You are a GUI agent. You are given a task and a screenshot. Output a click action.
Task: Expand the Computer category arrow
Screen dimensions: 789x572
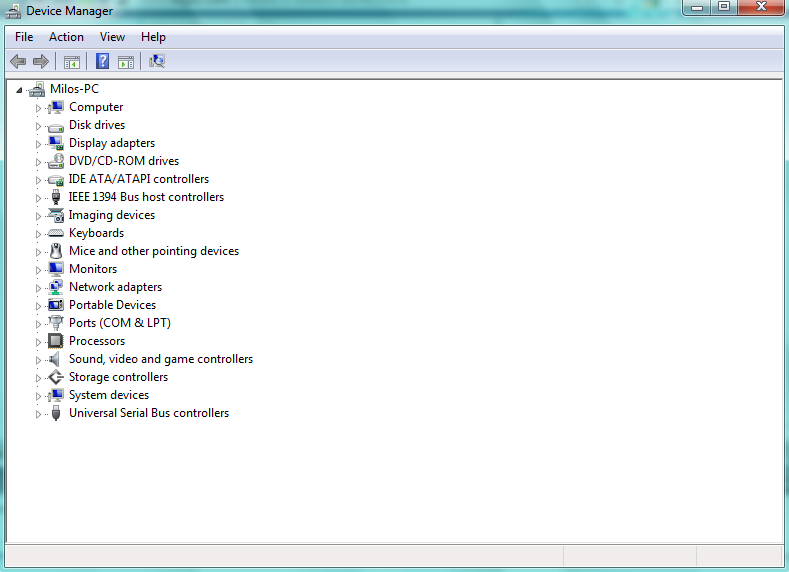(x=38, y=108)
